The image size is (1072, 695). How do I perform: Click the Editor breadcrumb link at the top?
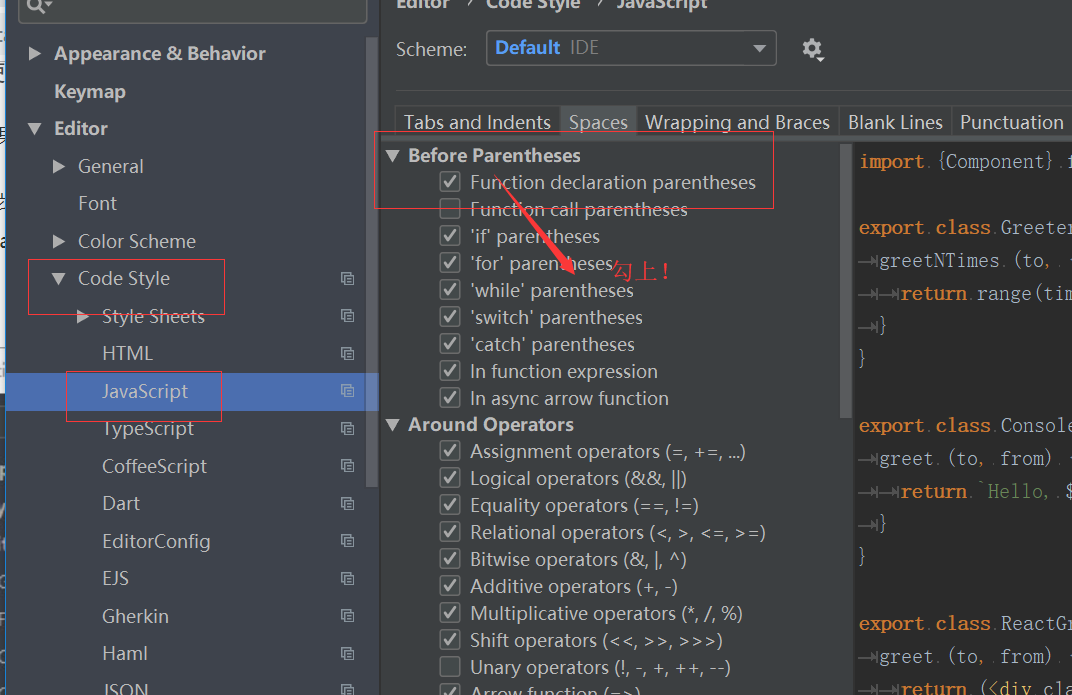click(424, 5)
